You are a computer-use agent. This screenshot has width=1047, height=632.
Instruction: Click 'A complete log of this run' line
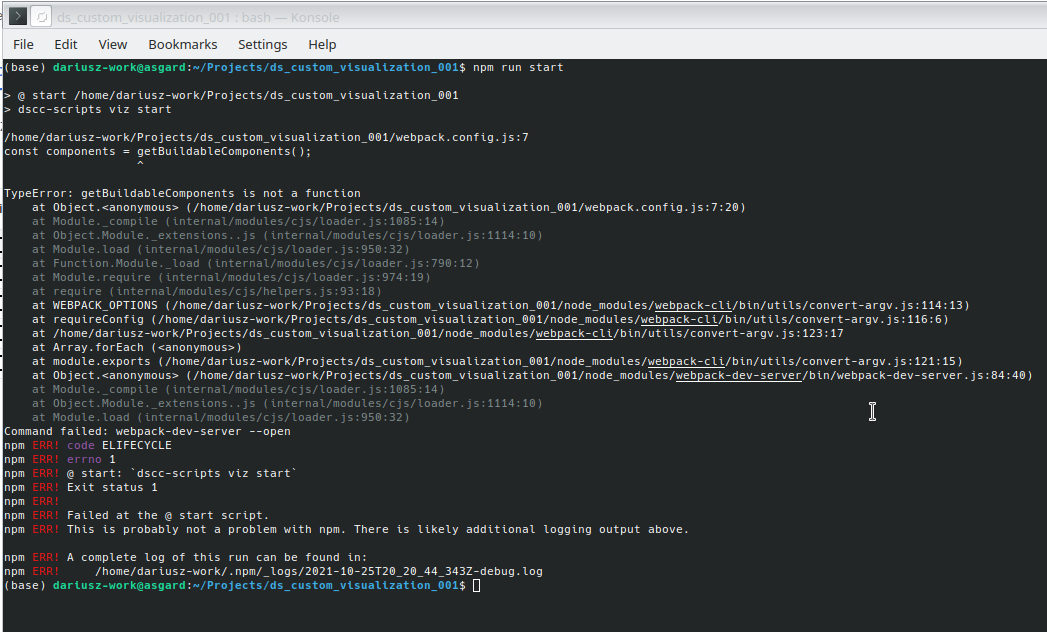[x=186, y=557]
